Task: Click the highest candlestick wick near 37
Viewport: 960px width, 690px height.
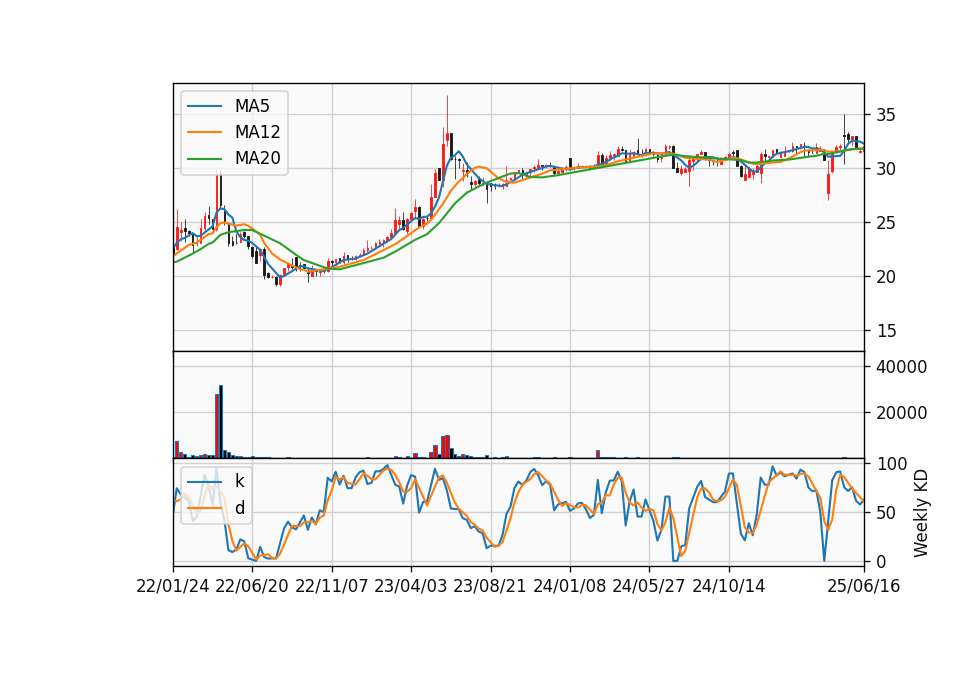Action: [x=448, y=116]
